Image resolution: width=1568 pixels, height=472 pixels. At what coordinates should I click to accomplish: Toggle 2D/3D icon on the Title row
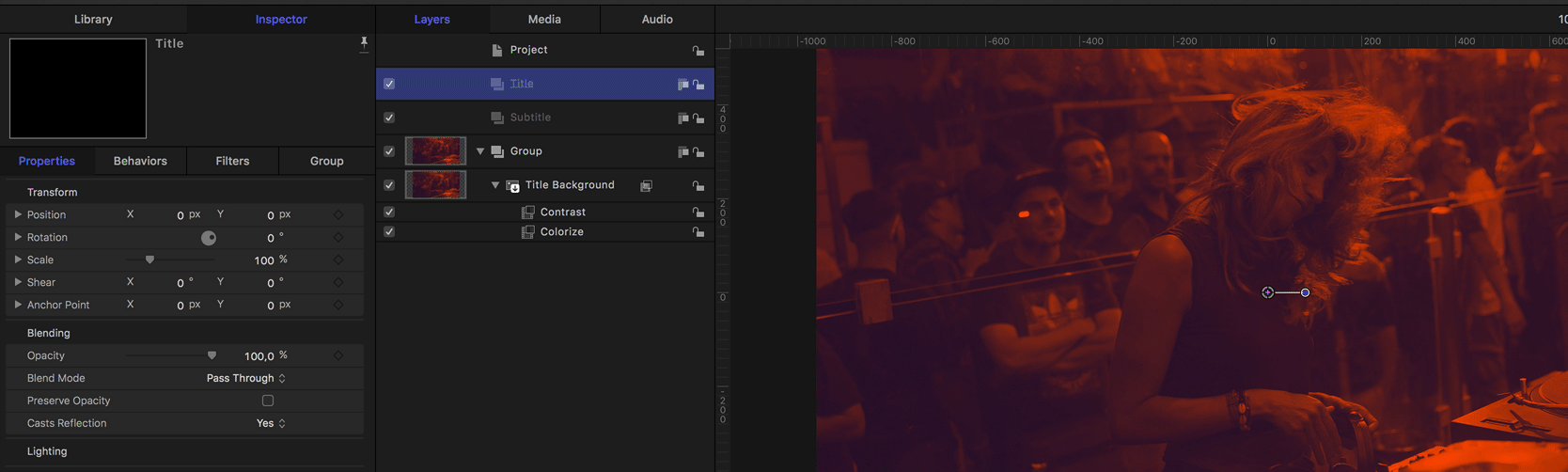coord(683,85)
